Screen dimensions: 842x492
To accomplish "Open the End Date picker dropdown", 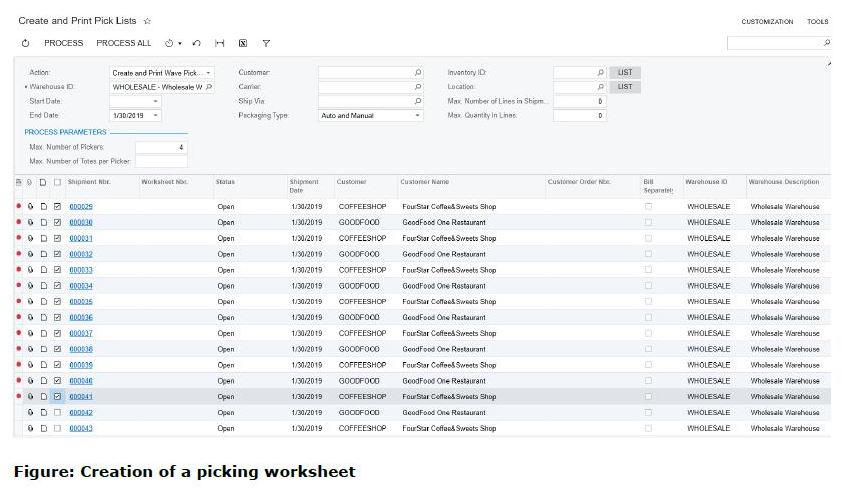I will coord(155,115).
